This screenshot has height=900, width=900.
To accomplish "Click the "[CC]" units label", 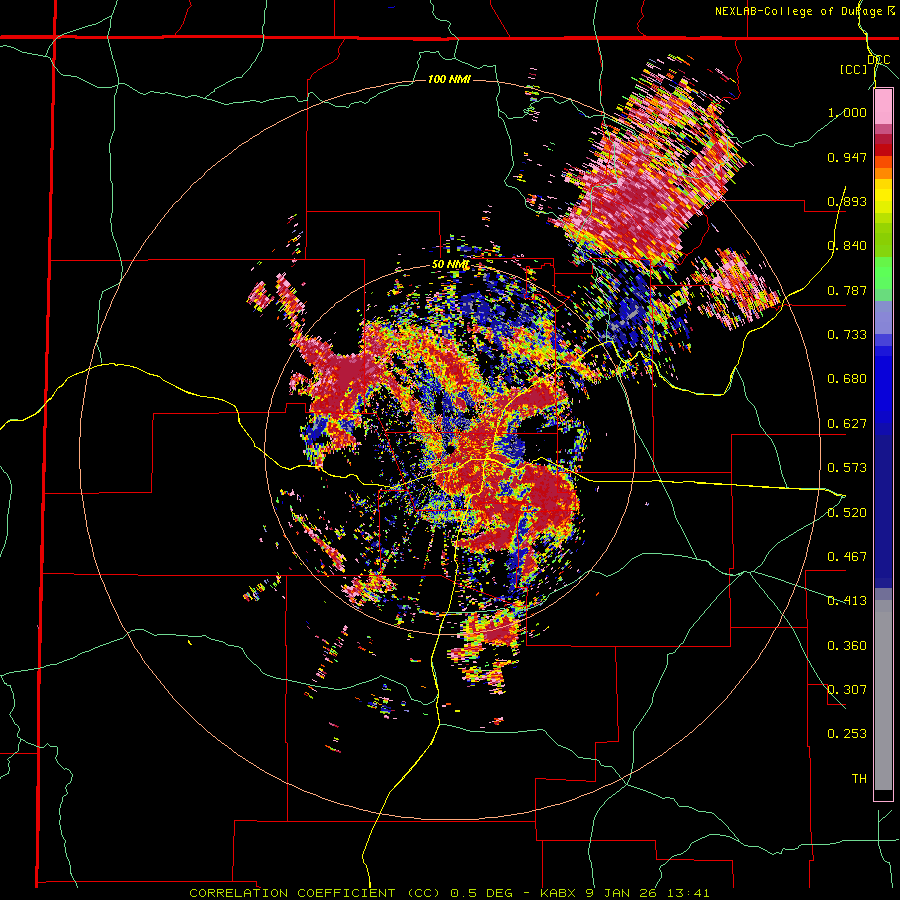I will [854, 69].
